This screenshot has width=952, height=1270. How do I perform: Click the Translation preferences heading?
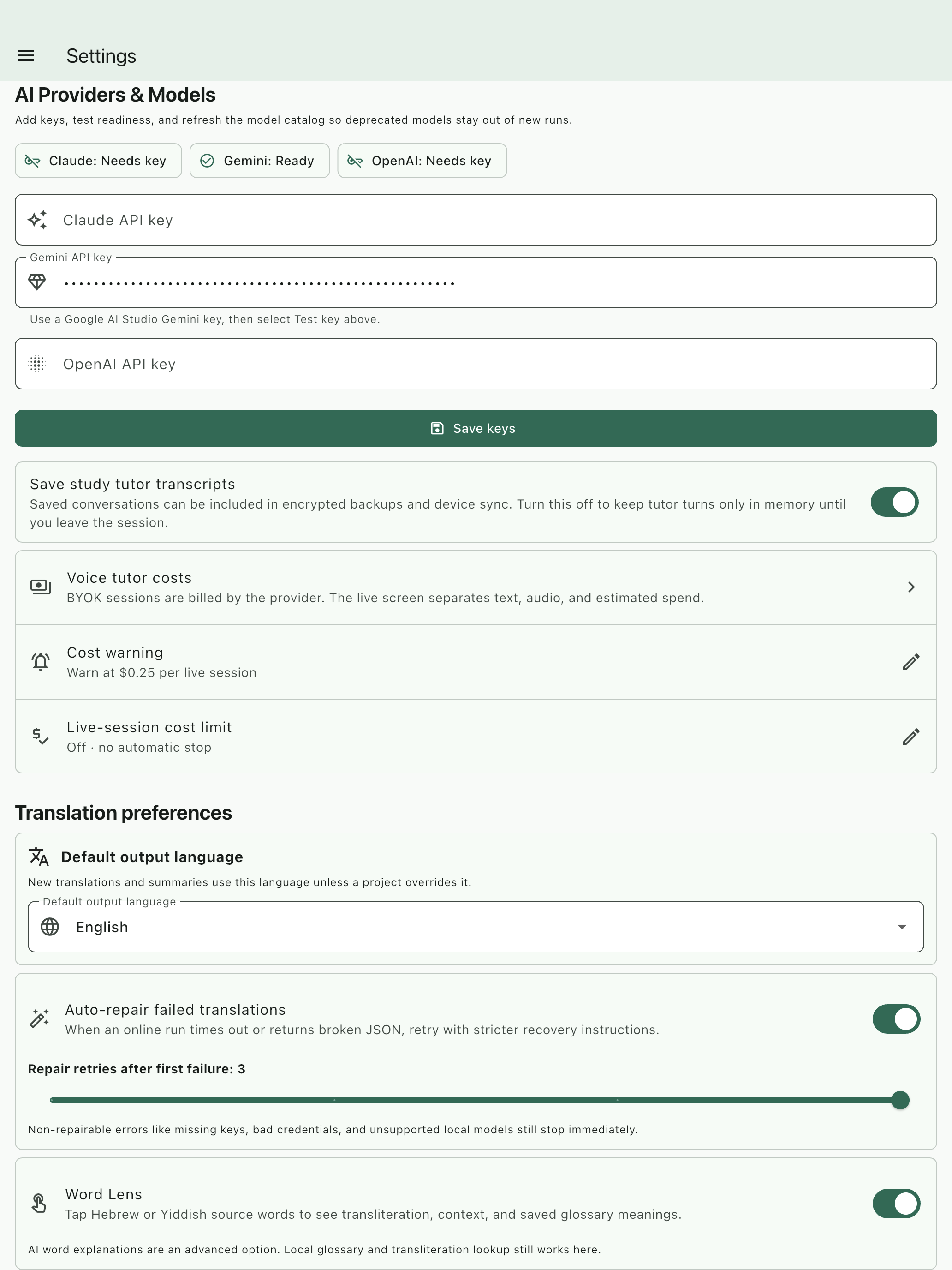pyautogui.click(x=123, y=813)
